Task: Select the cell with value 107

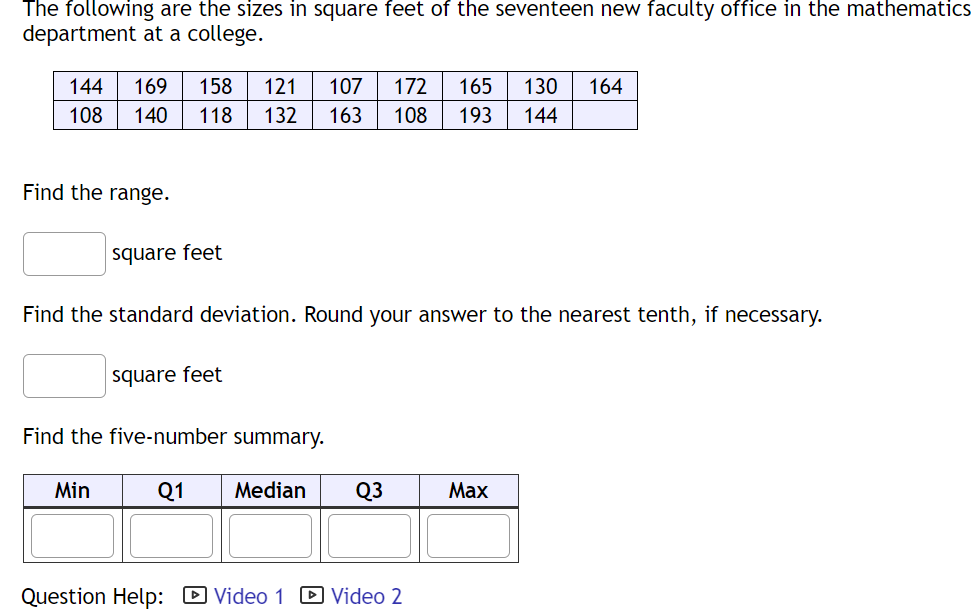Action: click(x=344, y=86)
